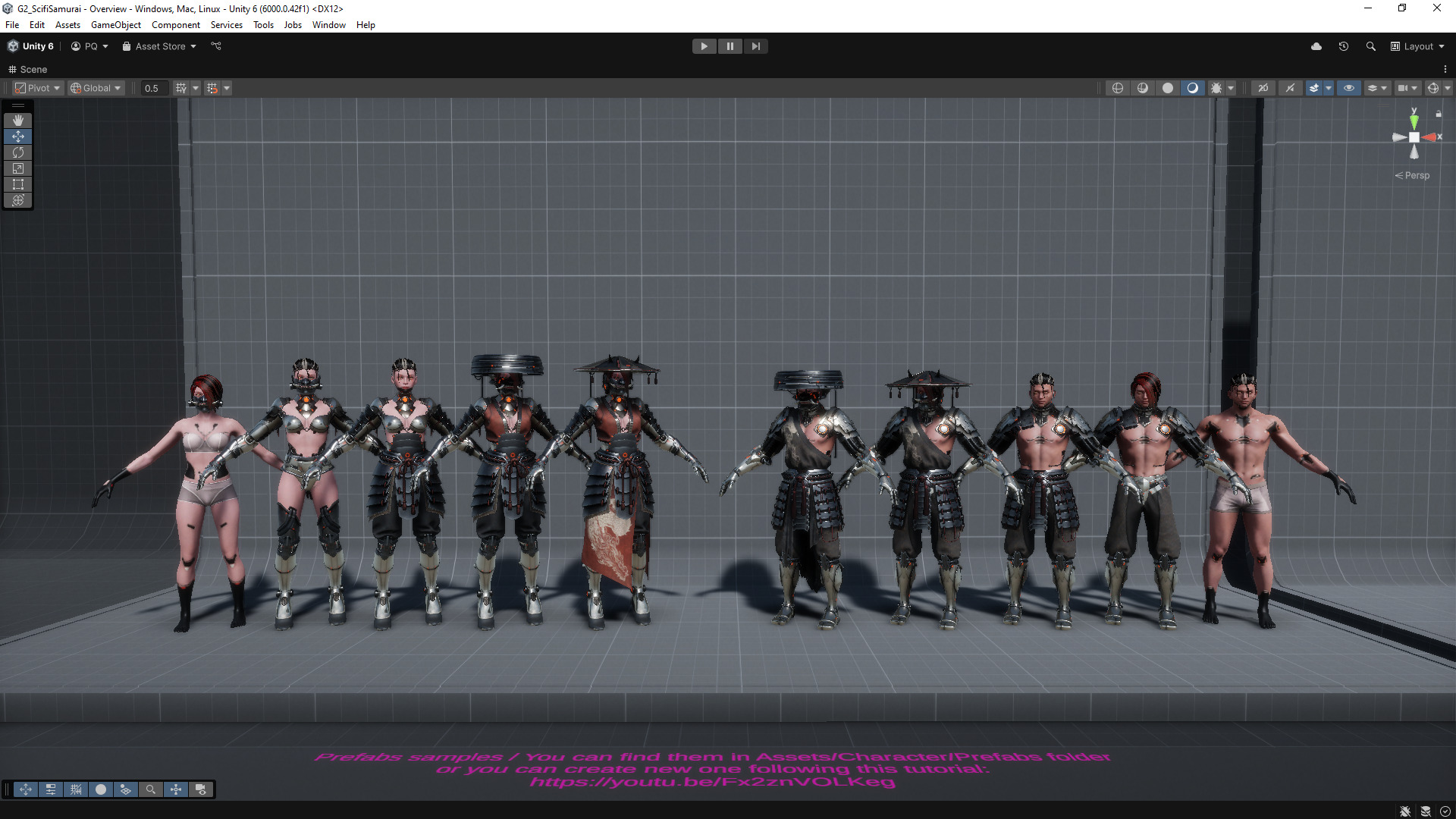Open the Global handle rotation dropdown
This screenshot has width=1456, height=819.
point(96,88)
